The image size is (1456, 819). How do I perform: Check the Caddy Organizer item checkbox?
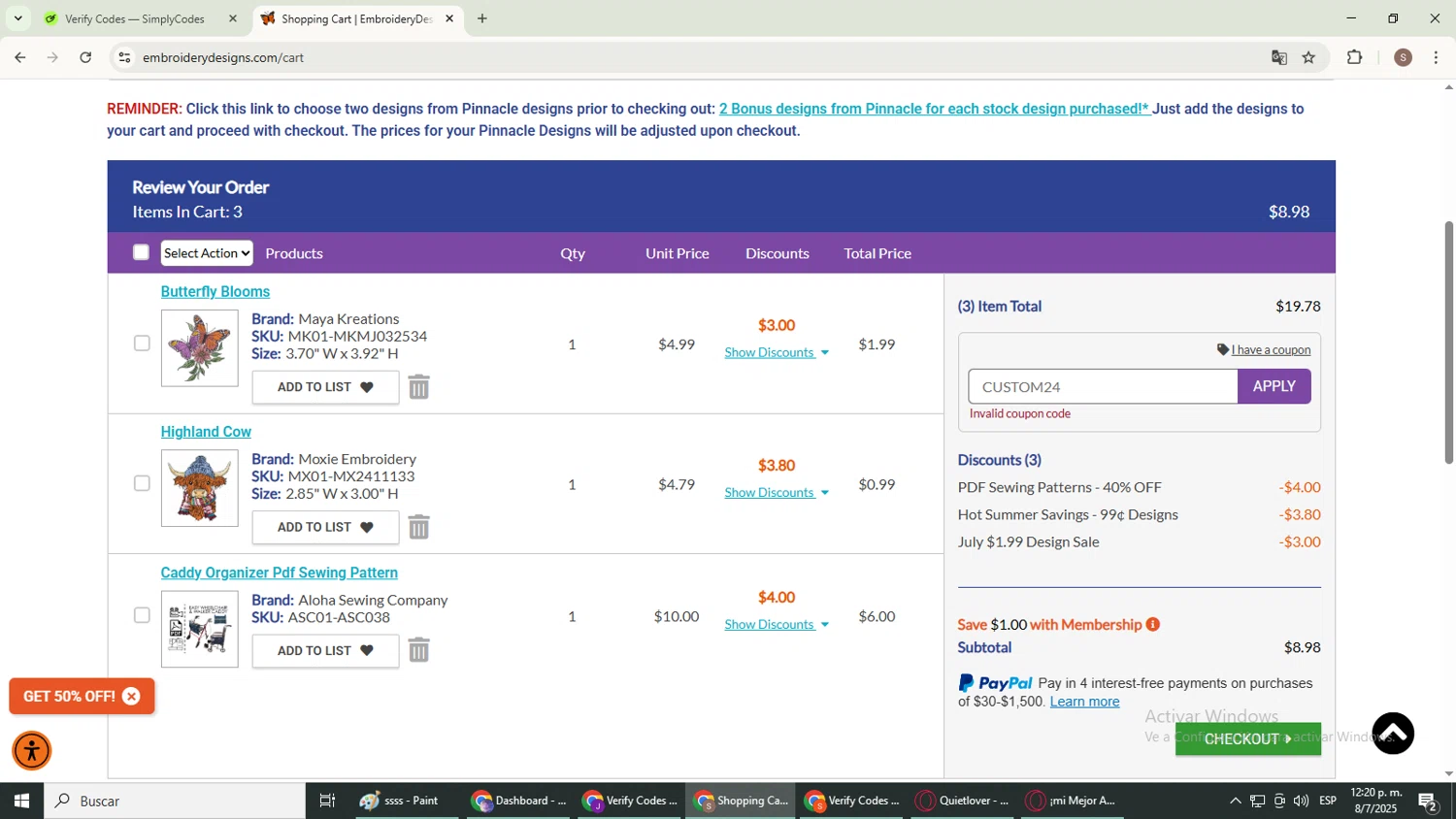(x=142, y=615)
